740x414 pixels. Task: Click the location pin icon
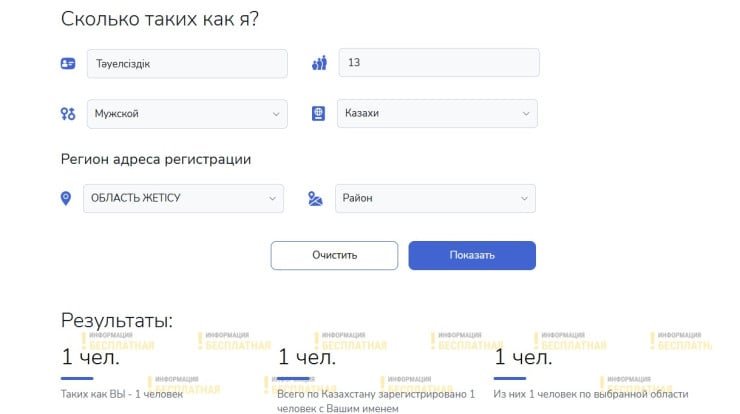click(66, 198)
